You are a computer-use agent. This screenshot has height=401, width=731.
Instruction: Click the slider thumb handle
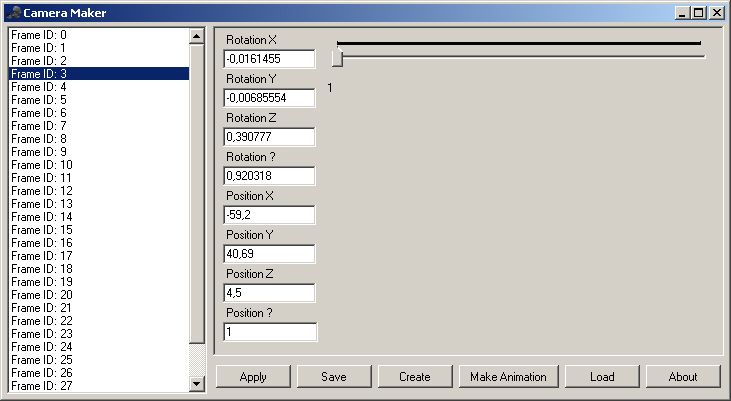coord(337,59)
